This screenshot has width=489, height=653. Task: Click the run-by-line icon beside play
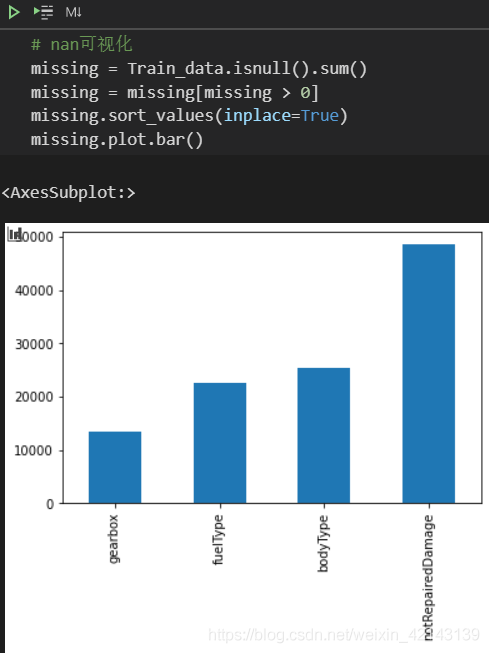tap(43, 12)
